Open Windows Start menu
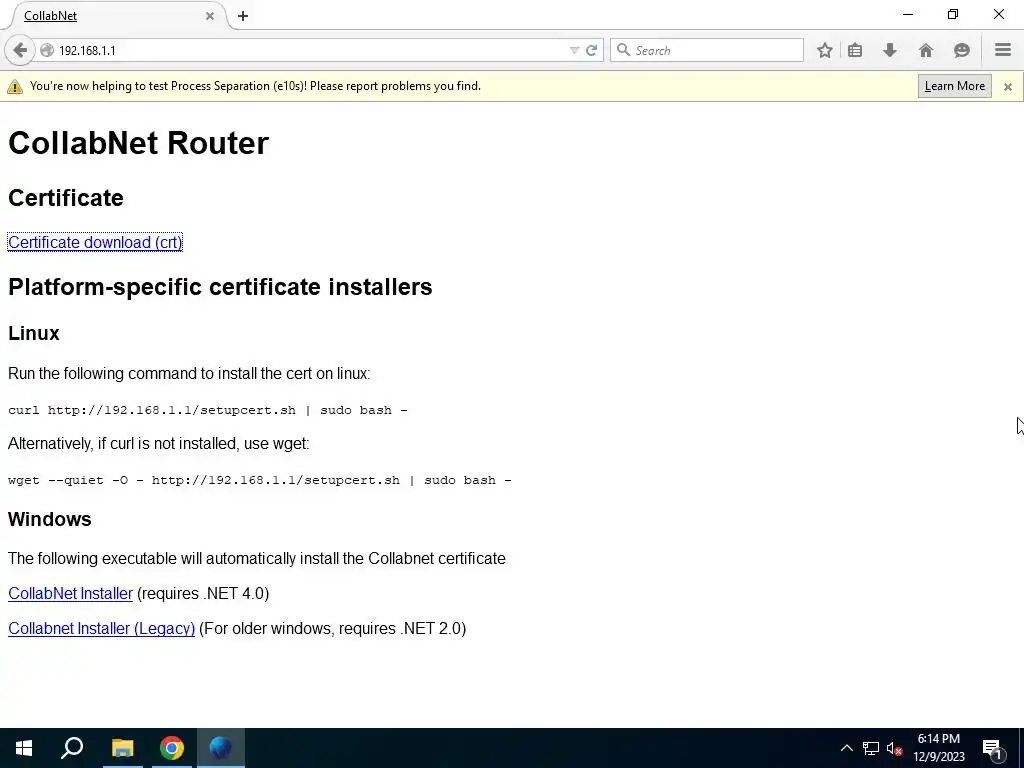 (24, 748)
